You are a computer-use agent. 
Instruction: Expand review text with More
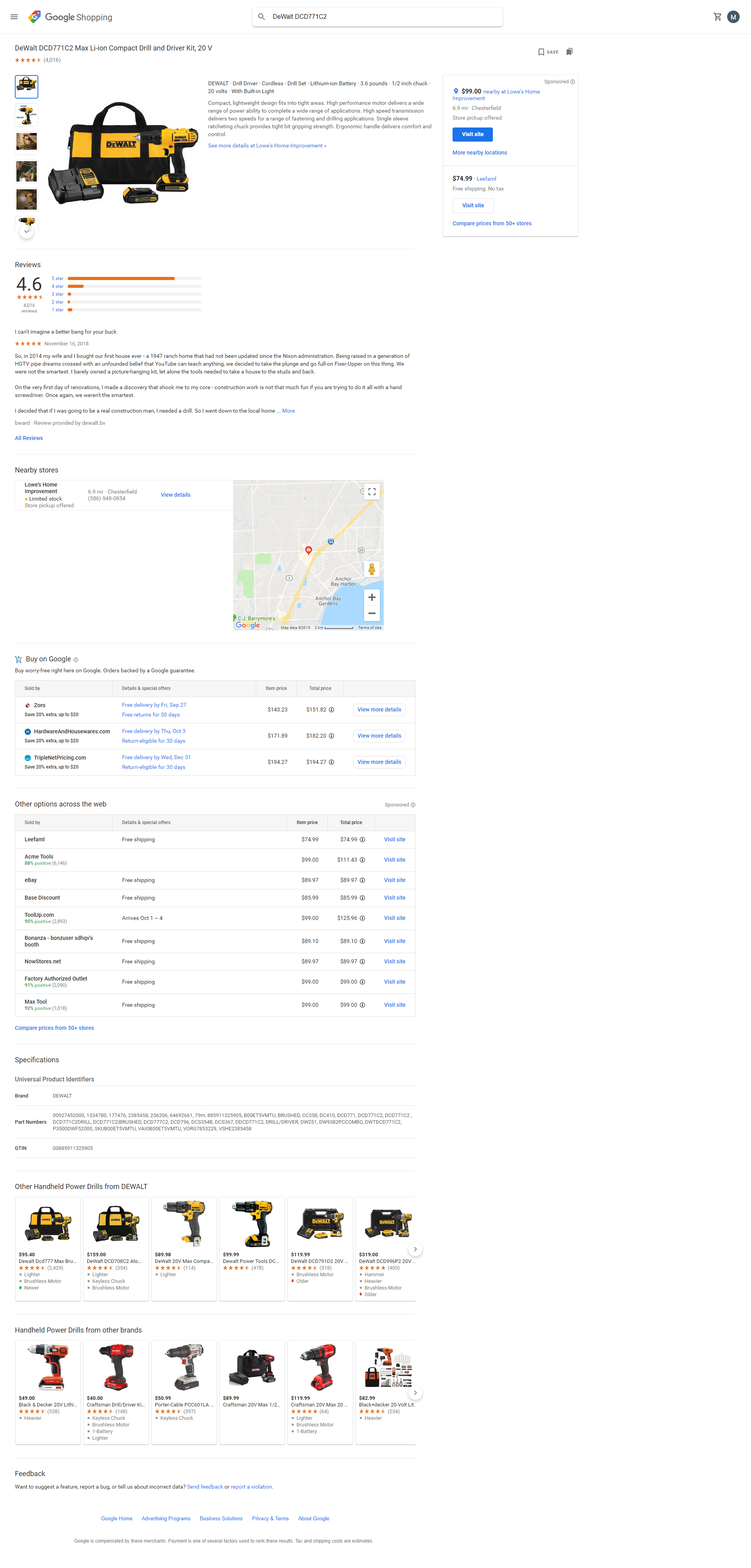[x=289, y=411]
